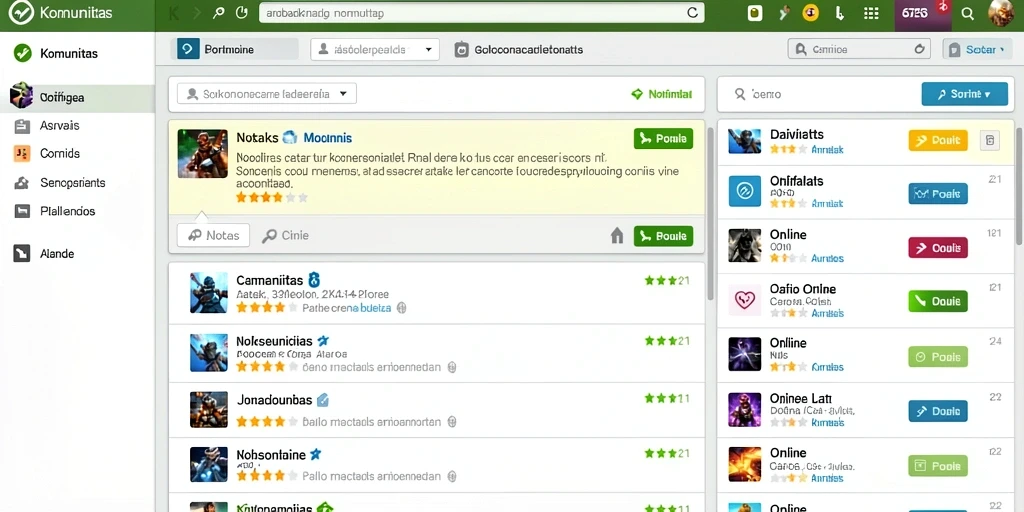Click the home icon beside the green Poule button
Viewport: 1024px width, 512px height.
(x=616, y=236)
